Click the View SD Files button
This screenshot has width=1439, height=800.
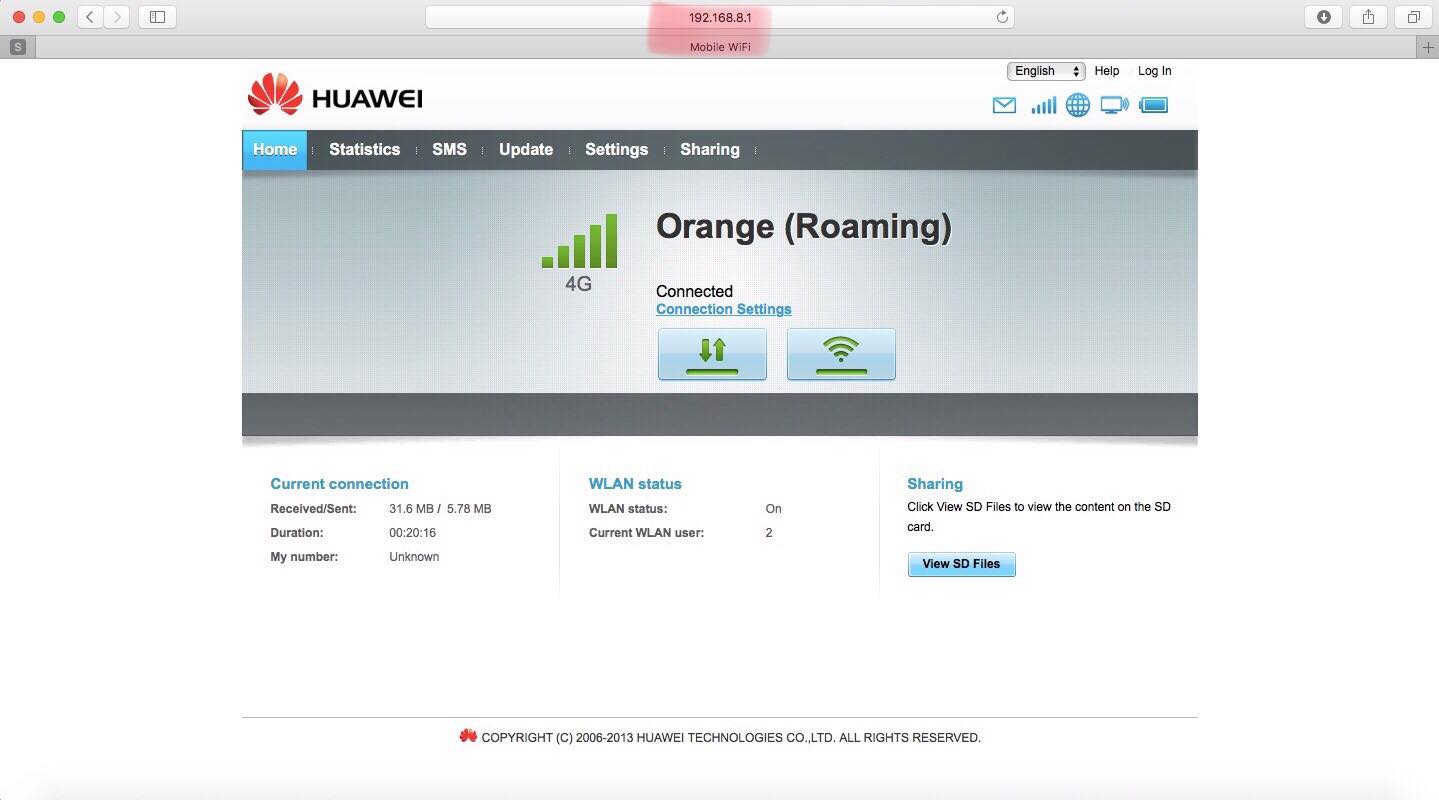pos(961,564)
